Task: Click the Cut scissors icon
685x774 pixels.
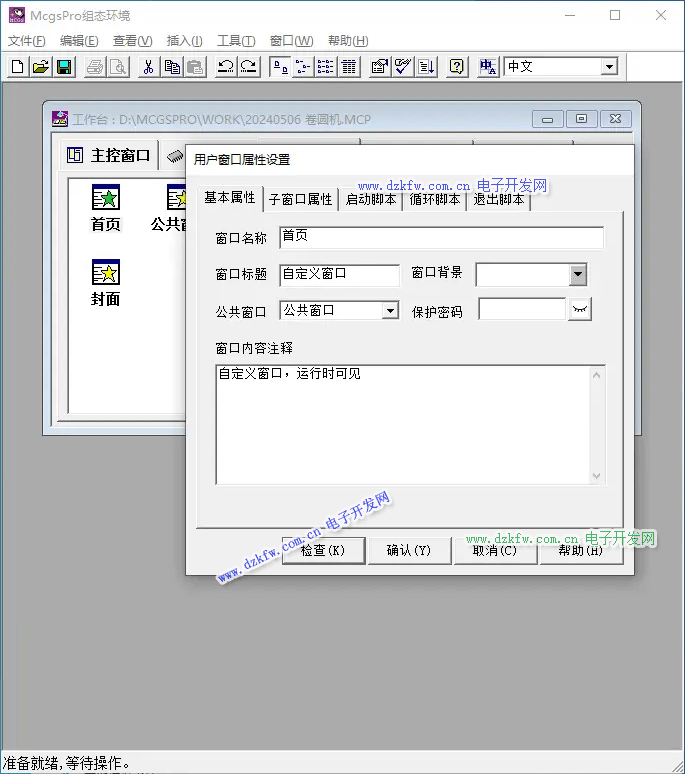Action: (x=148, y=67)
